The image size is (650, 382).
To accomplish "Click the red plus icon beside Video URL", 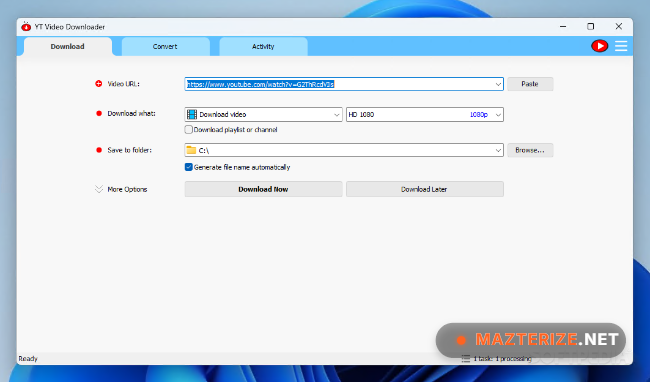I will point(99,84).
